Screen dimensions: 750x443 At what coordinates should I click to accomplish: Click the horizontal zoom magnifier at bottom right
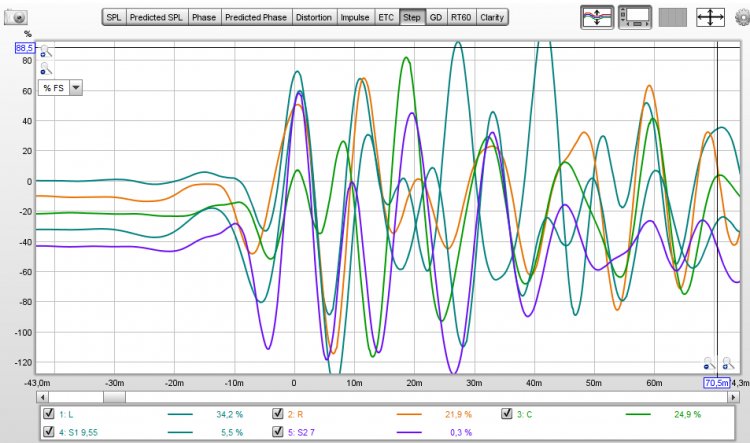pyautogui.click(x=727, y=366)
